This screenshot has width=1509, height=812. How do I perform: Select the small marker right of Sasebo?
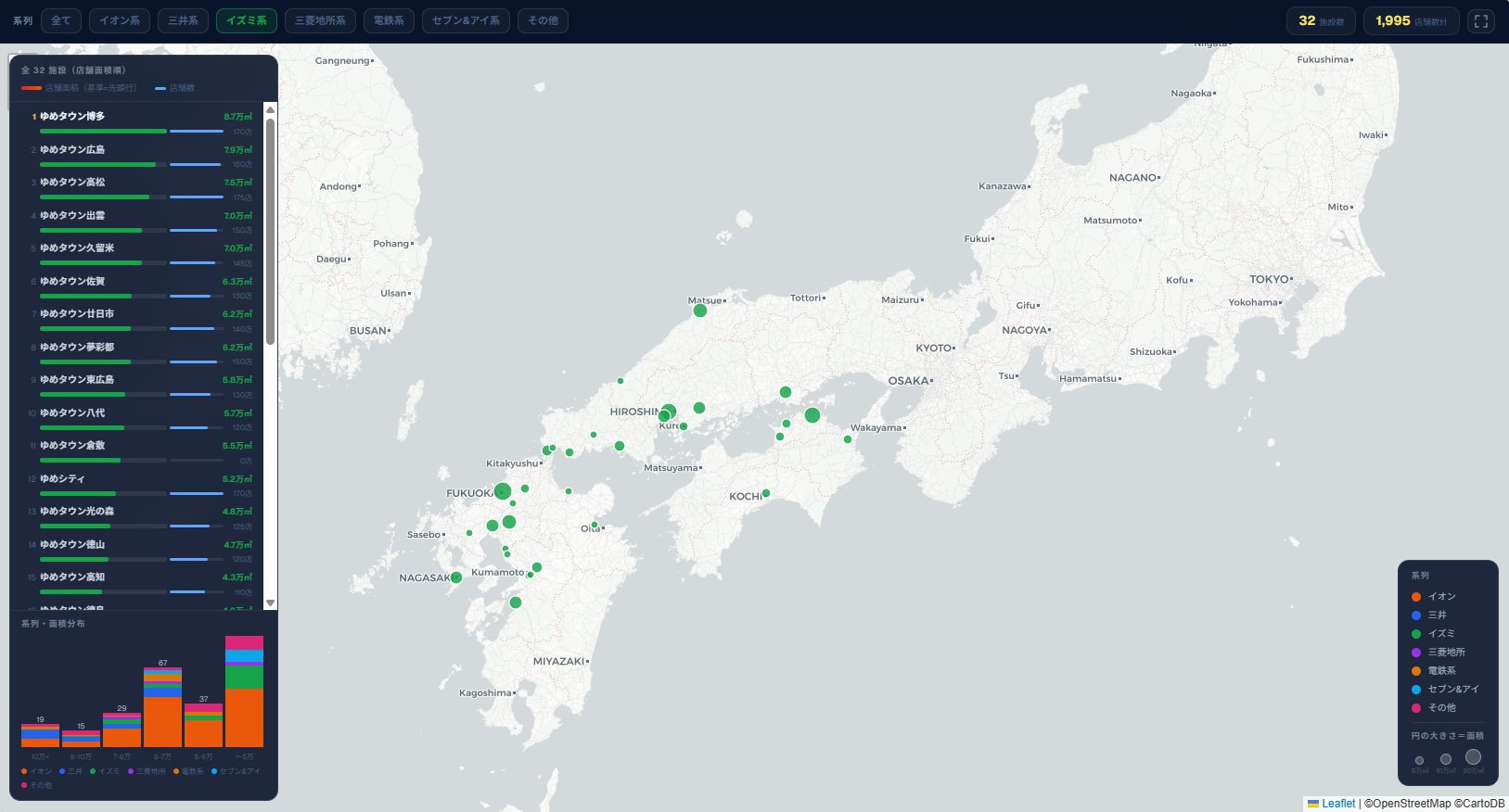(x=469, y=533)
